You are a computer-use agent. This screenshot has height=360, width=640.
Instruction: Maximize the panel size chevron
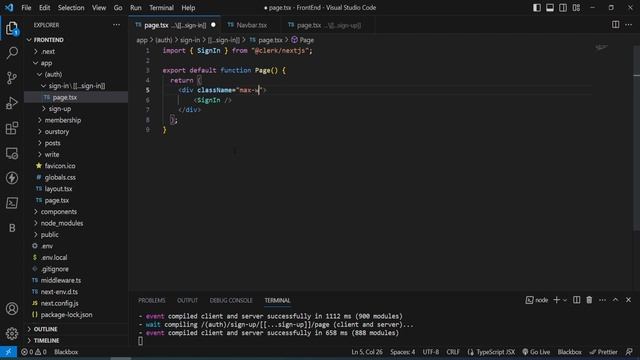pyautogui.click(x=616, y=300)
